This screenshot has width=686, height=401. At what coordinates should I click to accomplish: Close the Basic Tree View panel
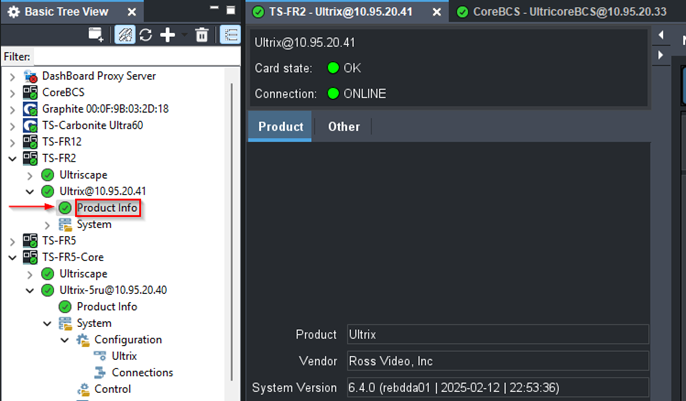tap(131, 12)
